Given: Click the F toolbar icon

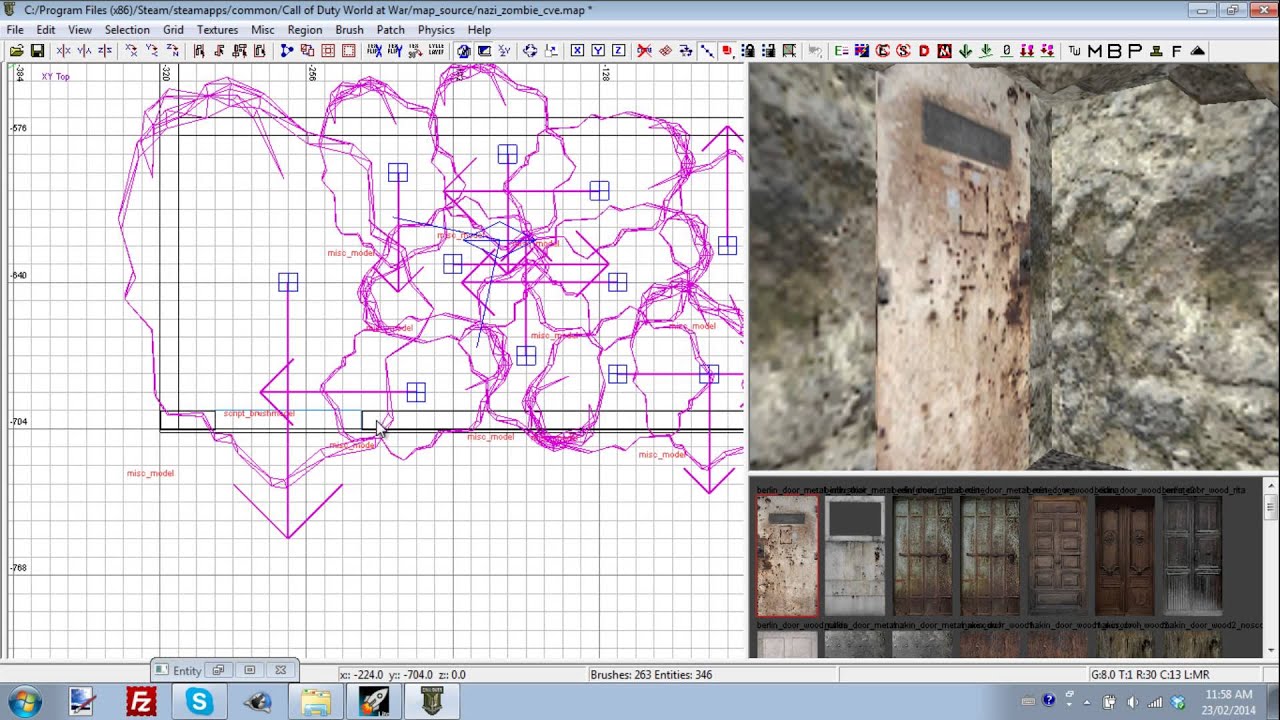Looking at the screenshot, I should click(1176, 51).
